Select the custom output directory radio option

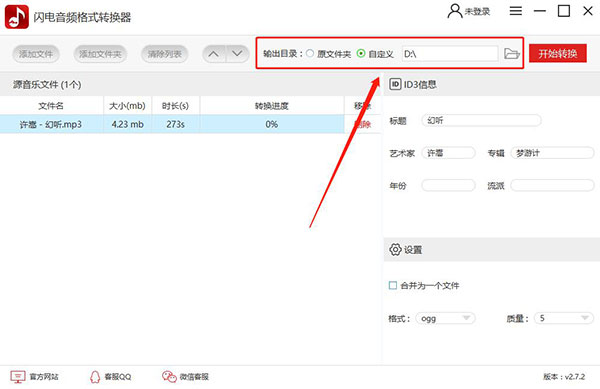(x=361, y=54)
